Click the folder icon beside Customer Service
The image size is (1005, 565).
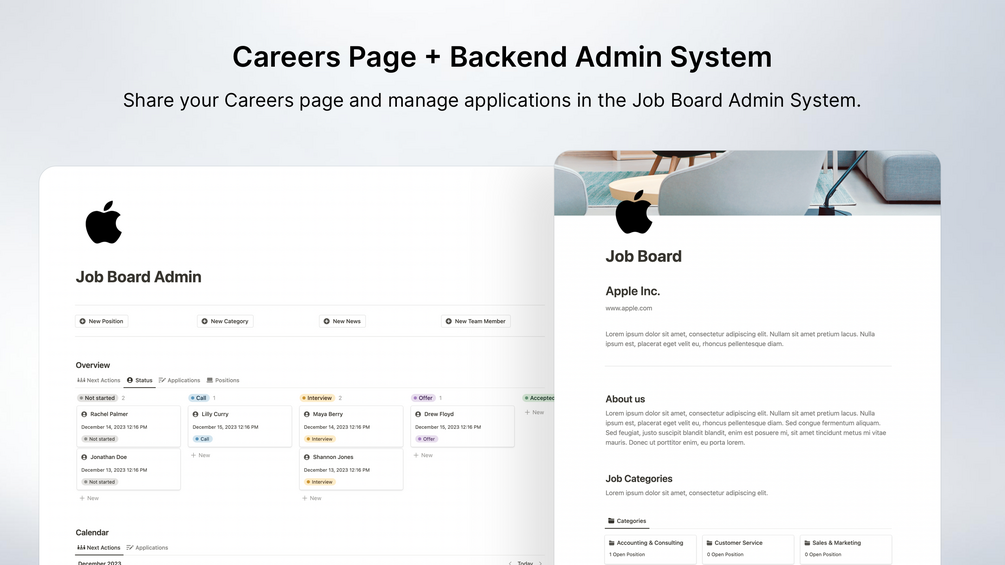[710, 543]
